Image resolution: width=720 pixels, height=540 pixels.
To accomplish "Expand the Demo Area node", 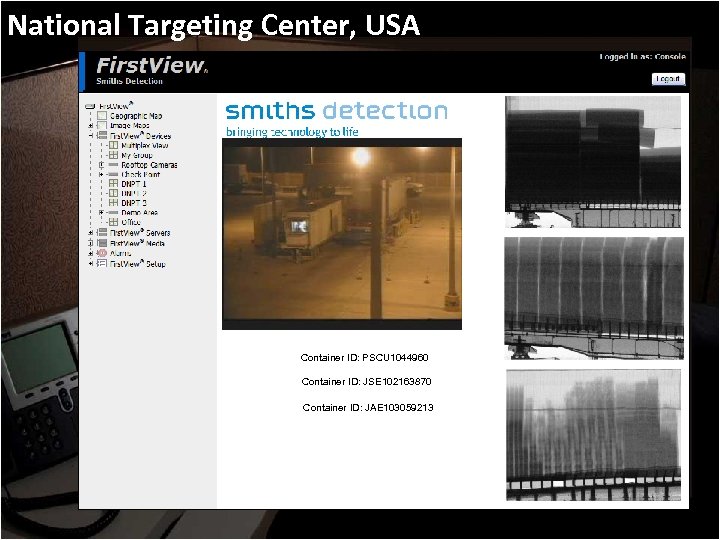I will [101, 213].
